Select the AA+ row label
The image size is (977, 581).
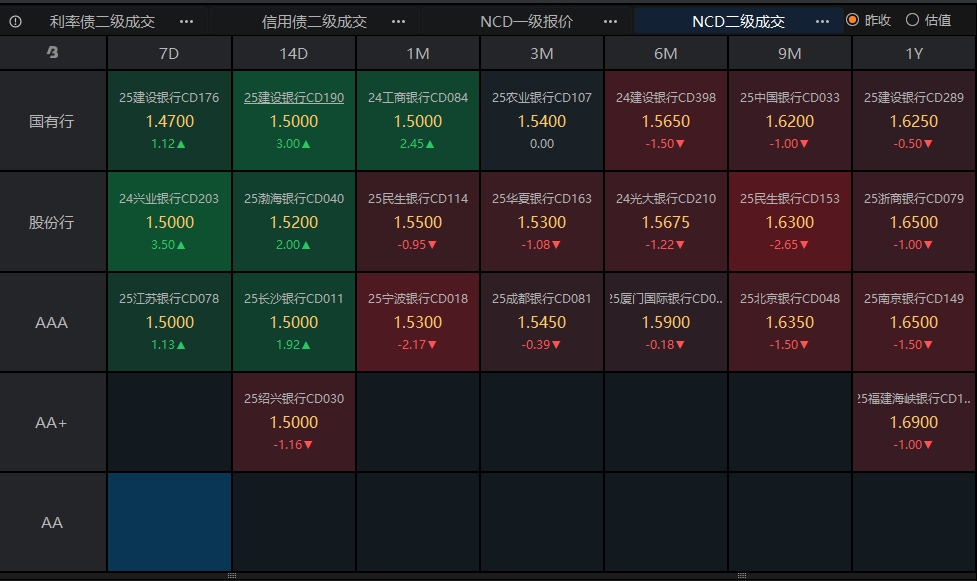pos(52,423)
